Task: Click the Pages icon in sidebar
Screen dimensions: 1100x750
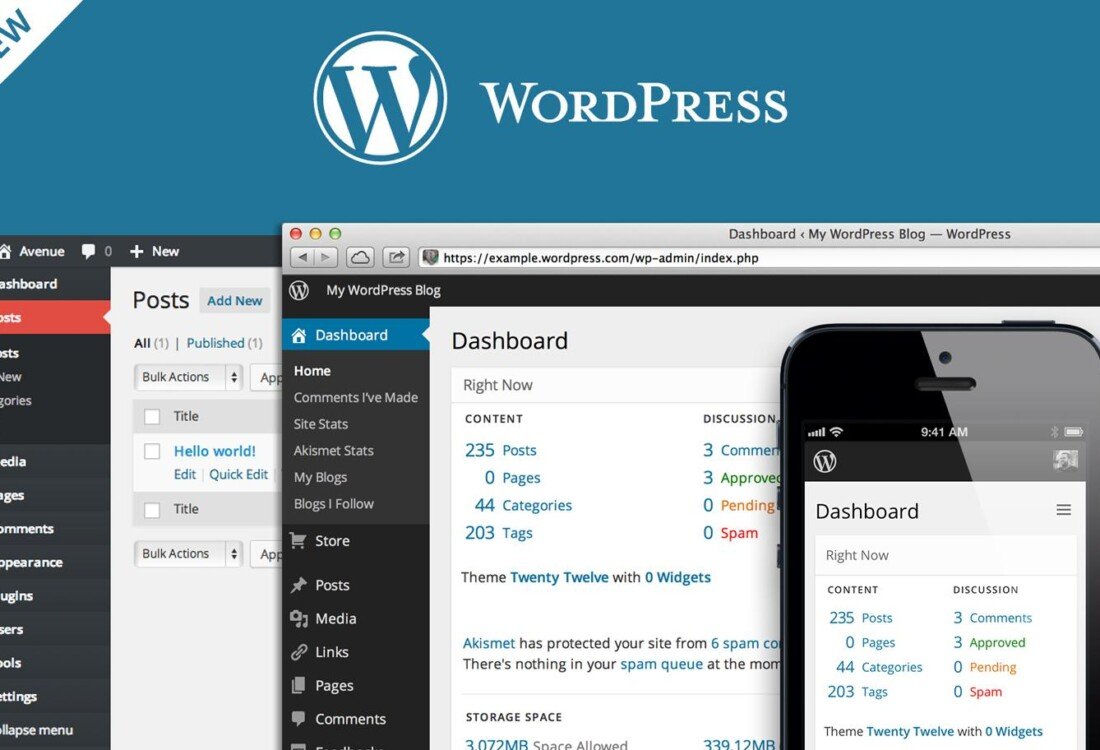Action: click(299, 685)
